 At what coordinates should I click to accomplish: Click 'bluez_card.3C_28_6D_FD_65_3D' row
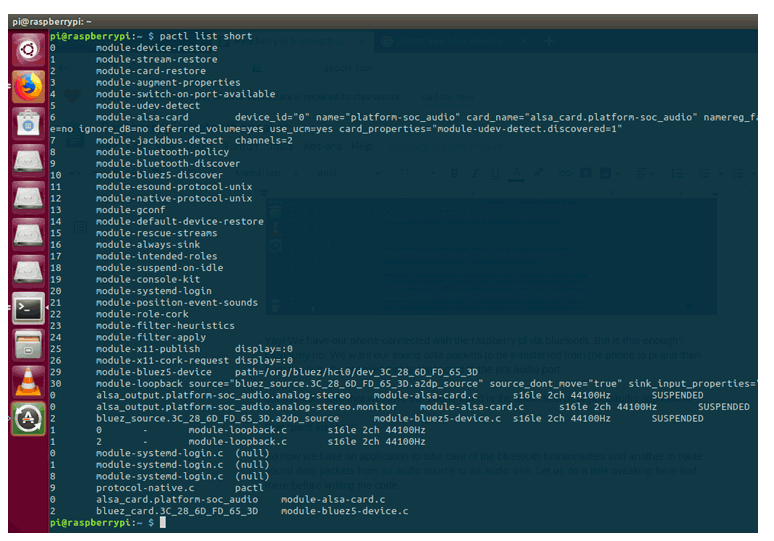pos(177,511)
